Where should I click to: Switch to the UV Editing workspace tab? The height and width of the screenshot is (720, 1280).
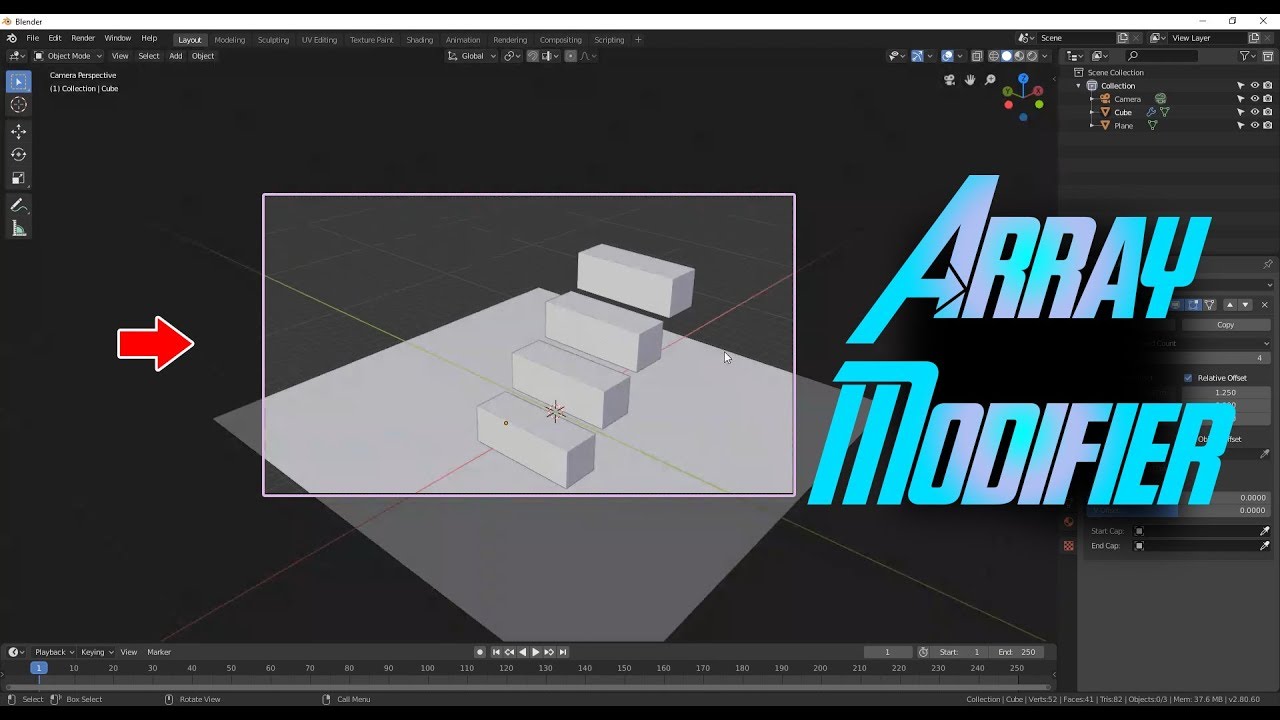click(319, 40)
